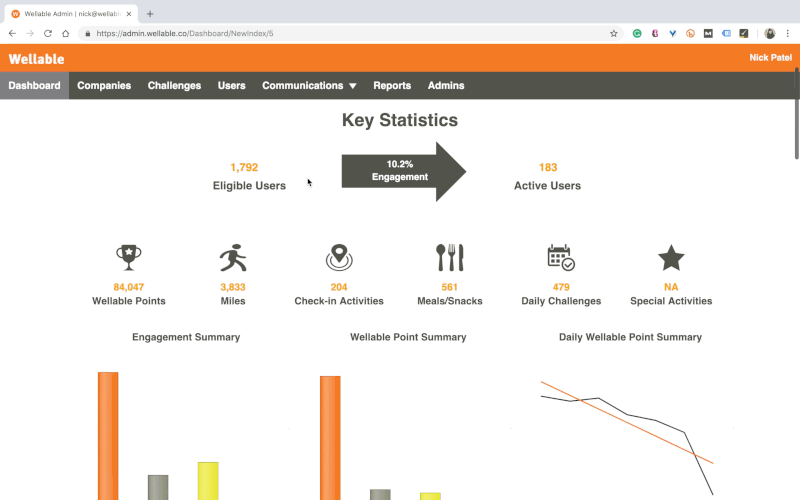
Task: Click the Nick Patel account name
Action: click(x=770, y=58)
